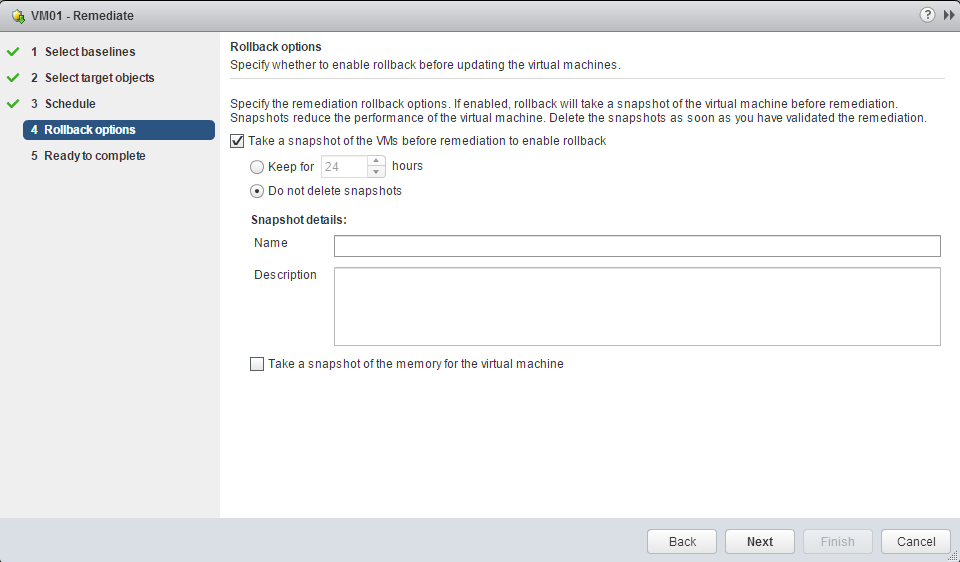The width and height of the screenshot is (960, 562).
Task: Focus the snapshot Description text area
Action: [637, 306]
